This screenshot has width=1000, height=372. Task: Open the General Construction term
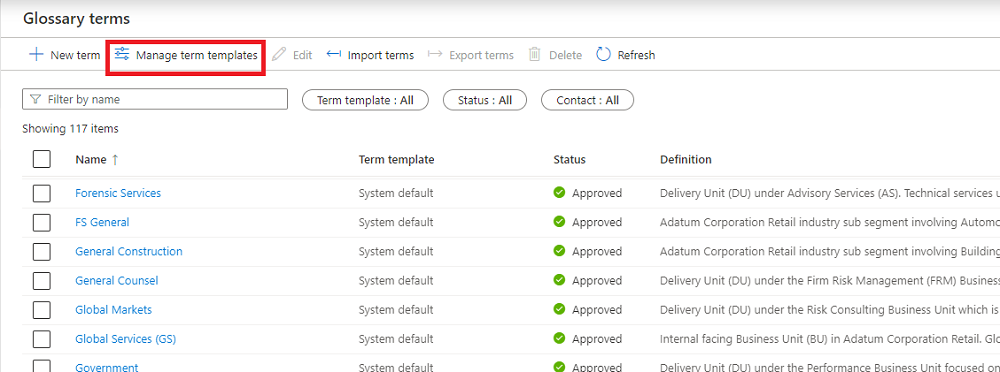click(x=129, y=251)
